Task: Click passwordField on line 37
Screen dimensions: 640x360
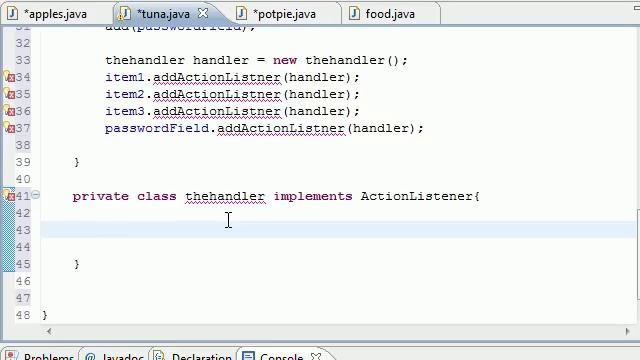Action: click(x=157, y=129)
